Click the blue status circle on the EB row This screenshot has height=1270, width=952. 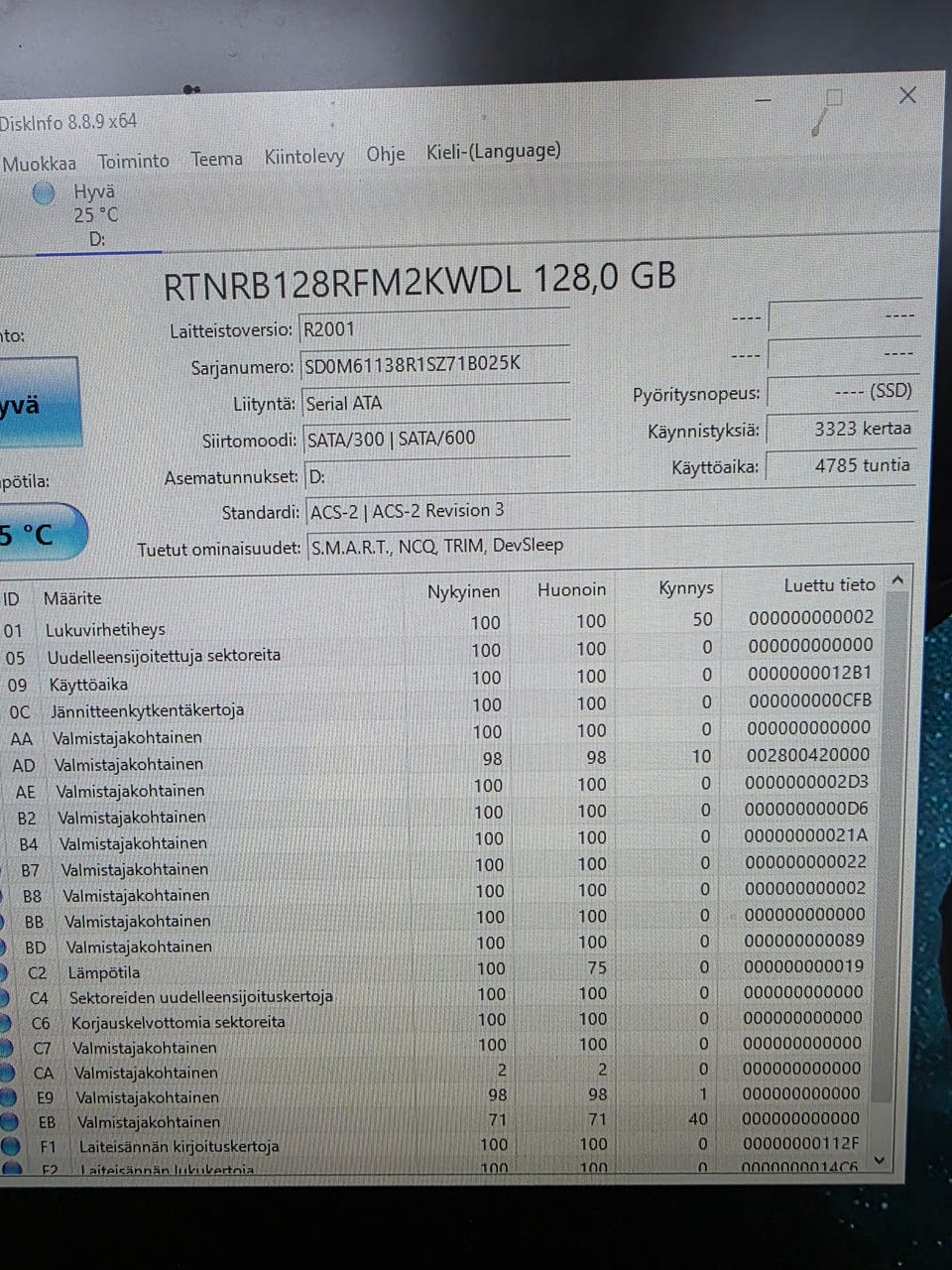[x=9, y=1122]
